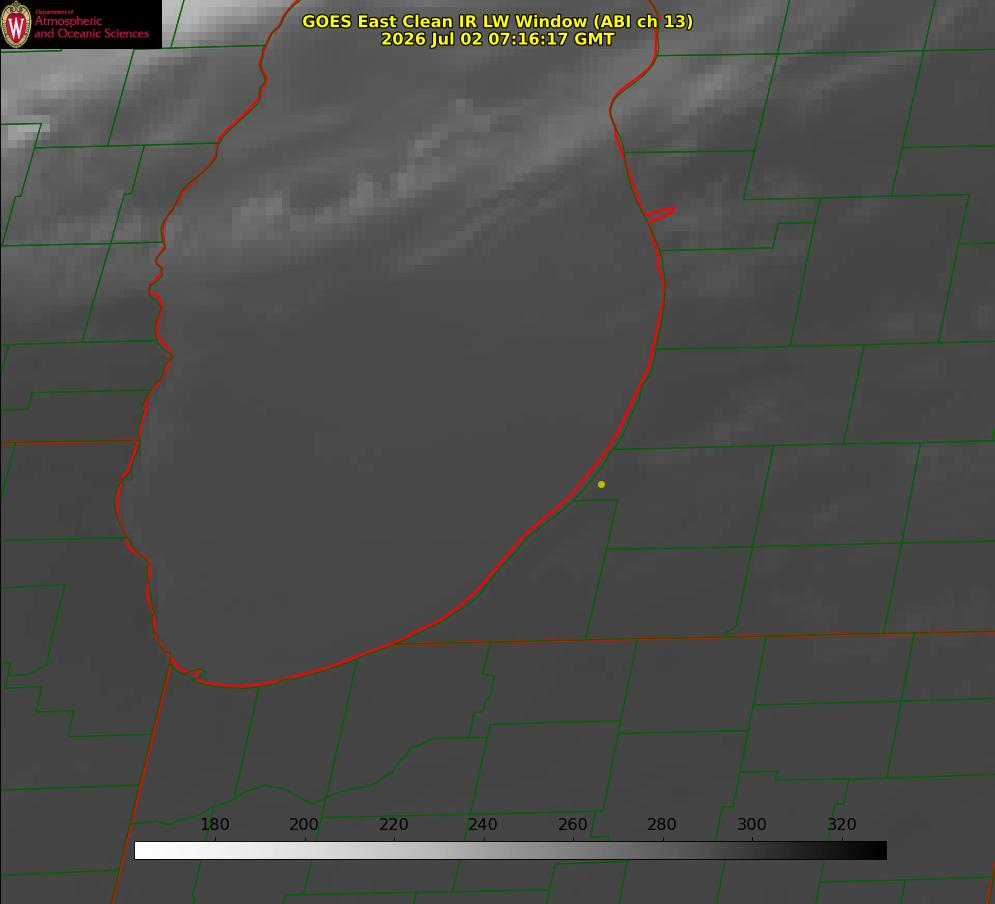Click the Atmospheric and Oceanic Sciences text
The width and height of the screenshot is (995, 904).
91,27
